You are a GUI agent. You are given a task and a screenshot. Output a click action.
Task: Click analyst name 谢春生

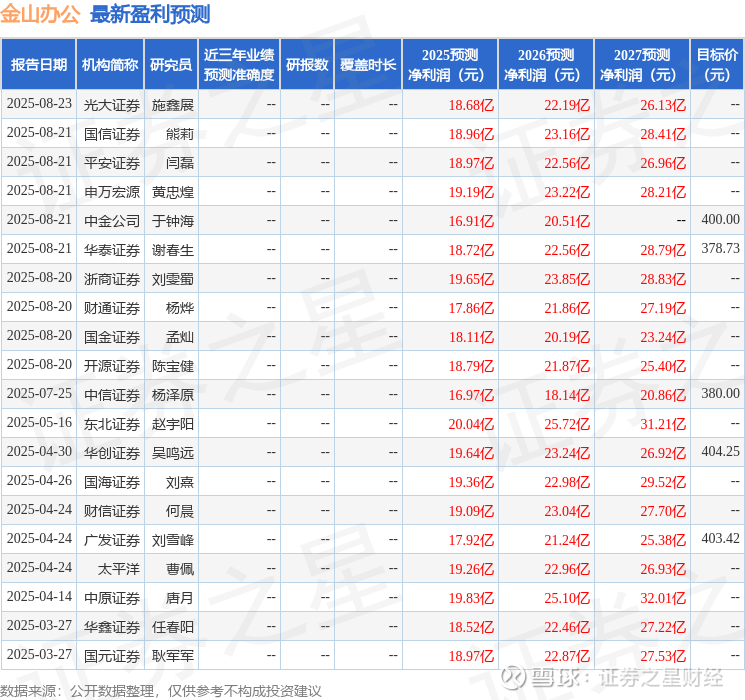pos(173,250)
